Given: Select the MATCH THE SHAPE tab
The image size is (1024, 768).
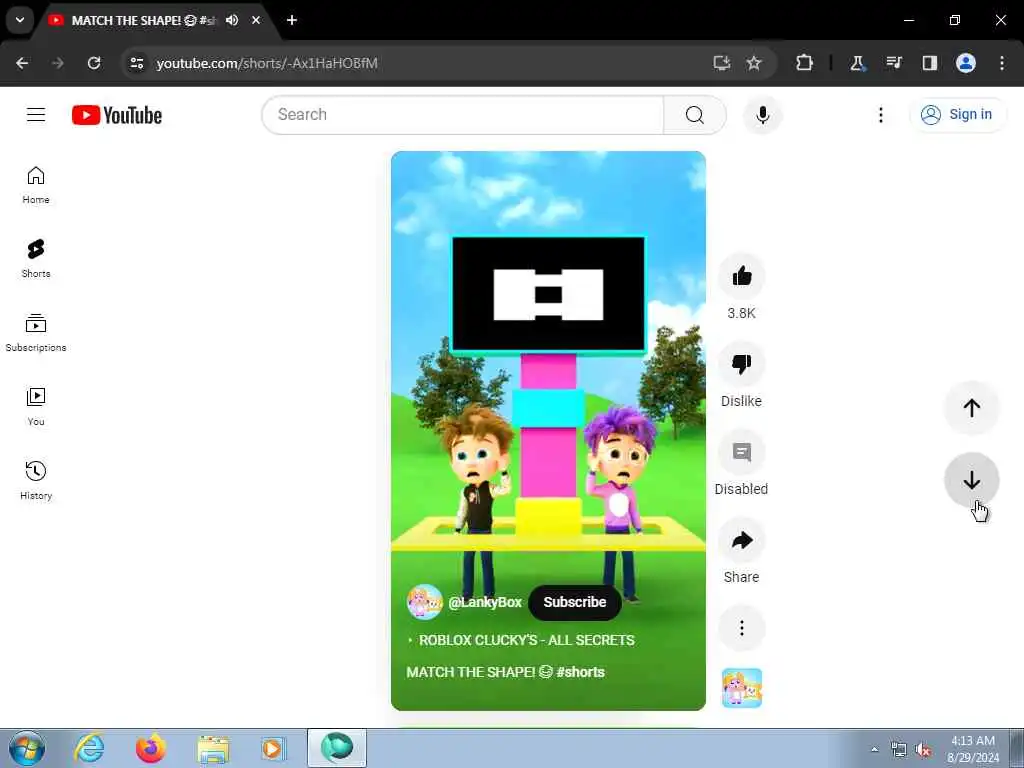Looking at the screenshot, I should 143,20.
